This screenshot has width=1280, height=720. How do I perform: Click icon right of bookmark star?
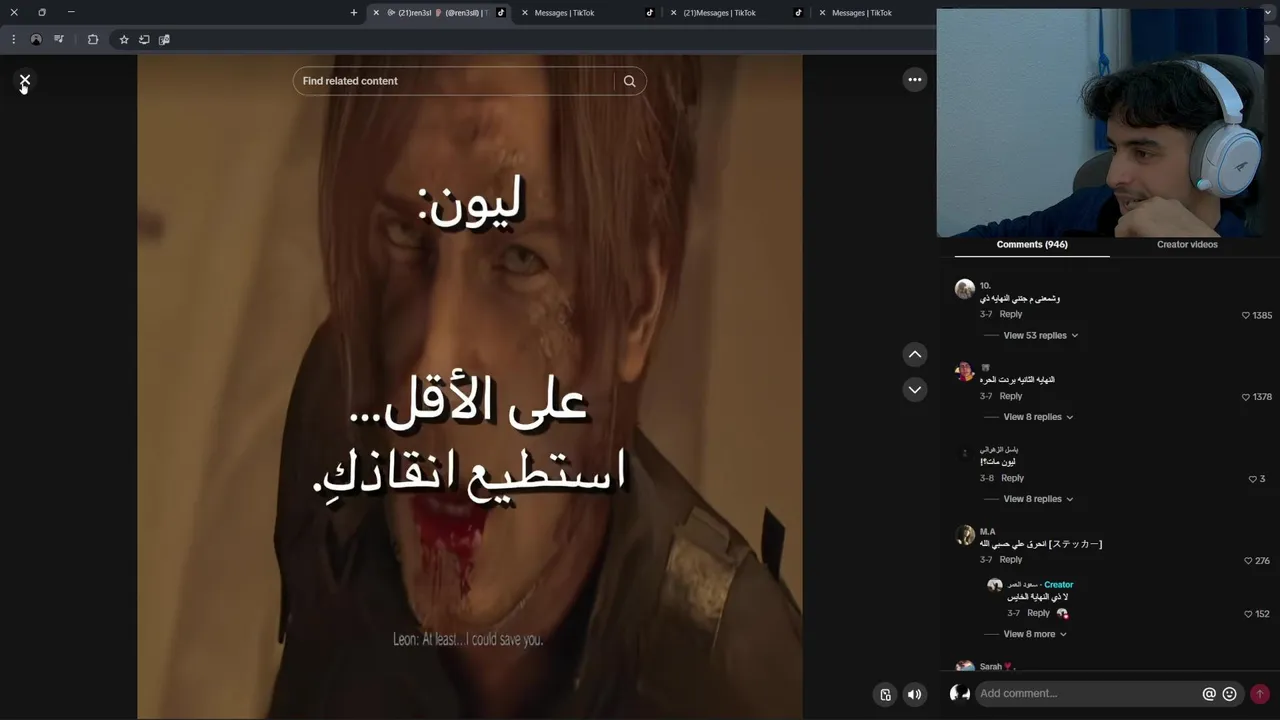(144, 39)
